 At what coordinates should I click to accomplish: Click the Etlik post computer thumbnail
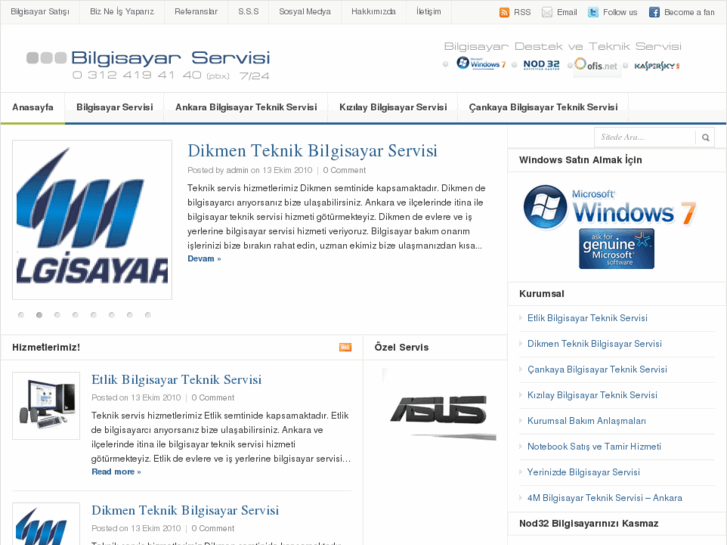pos(46,406)
